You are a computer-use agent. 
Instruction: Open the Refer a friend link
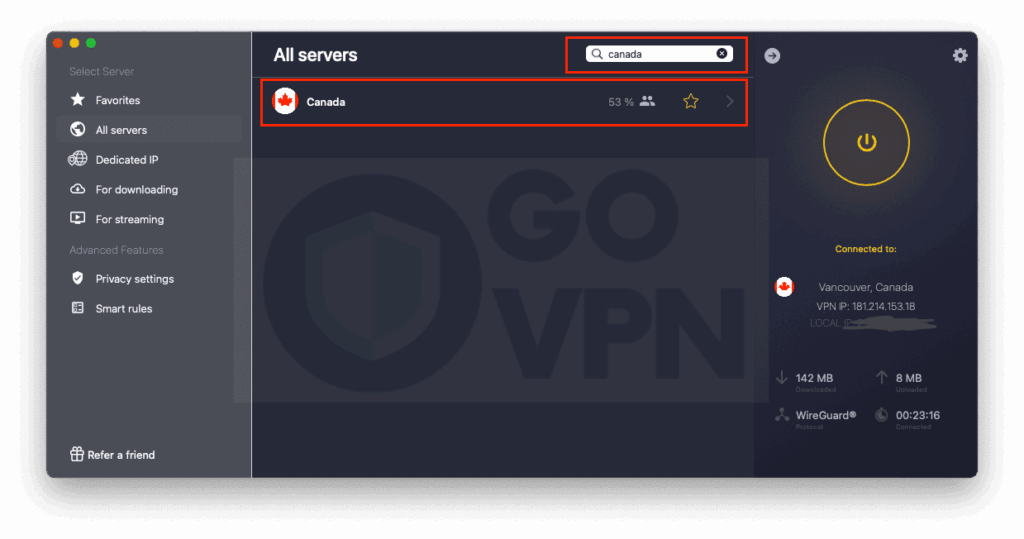coord(121,455)
